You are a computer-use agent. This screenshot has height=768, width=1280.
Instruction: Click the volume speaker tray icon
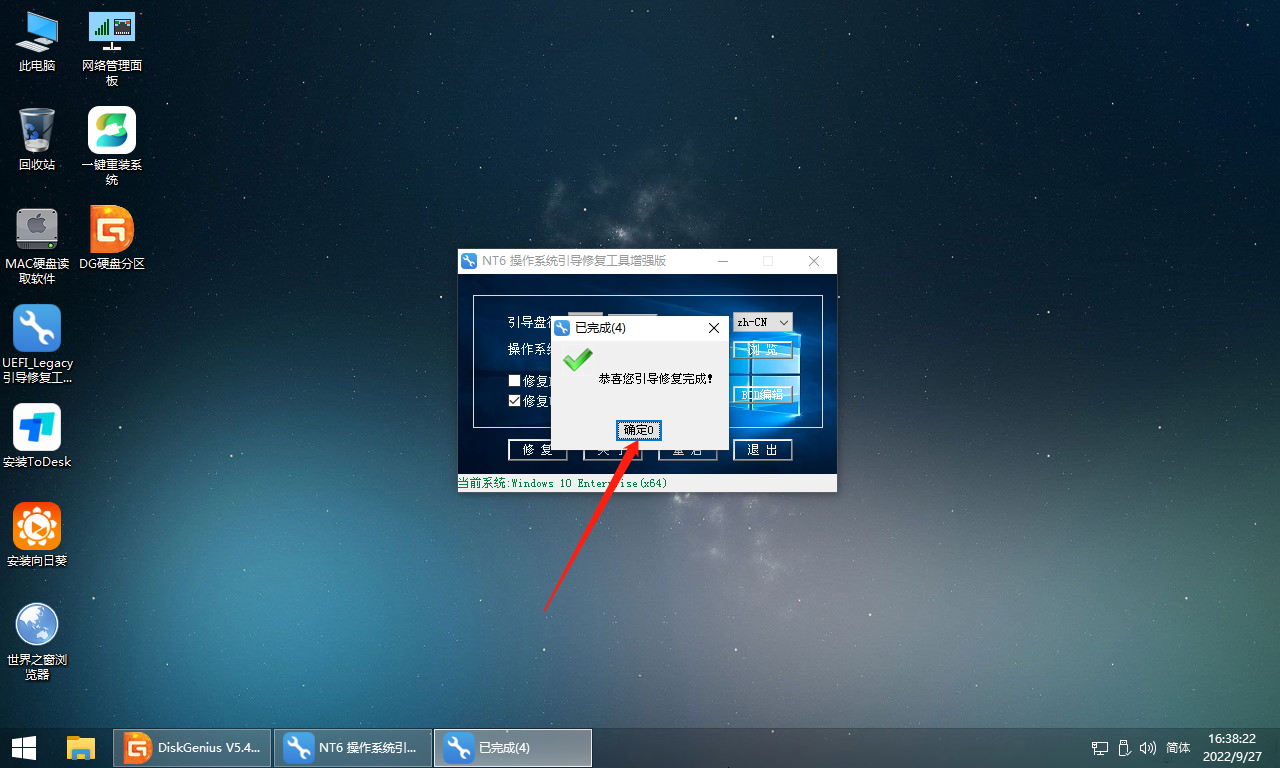[x=1149, y=748]
